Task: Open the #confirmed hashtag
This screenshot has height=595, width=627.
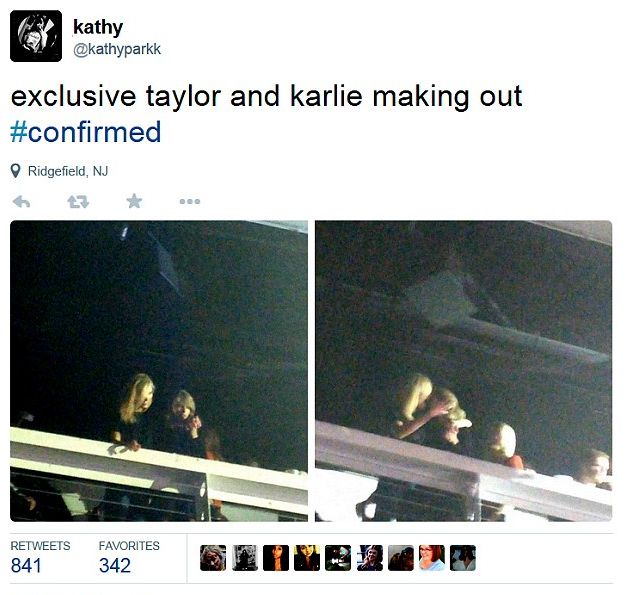Action: [86, 132]
